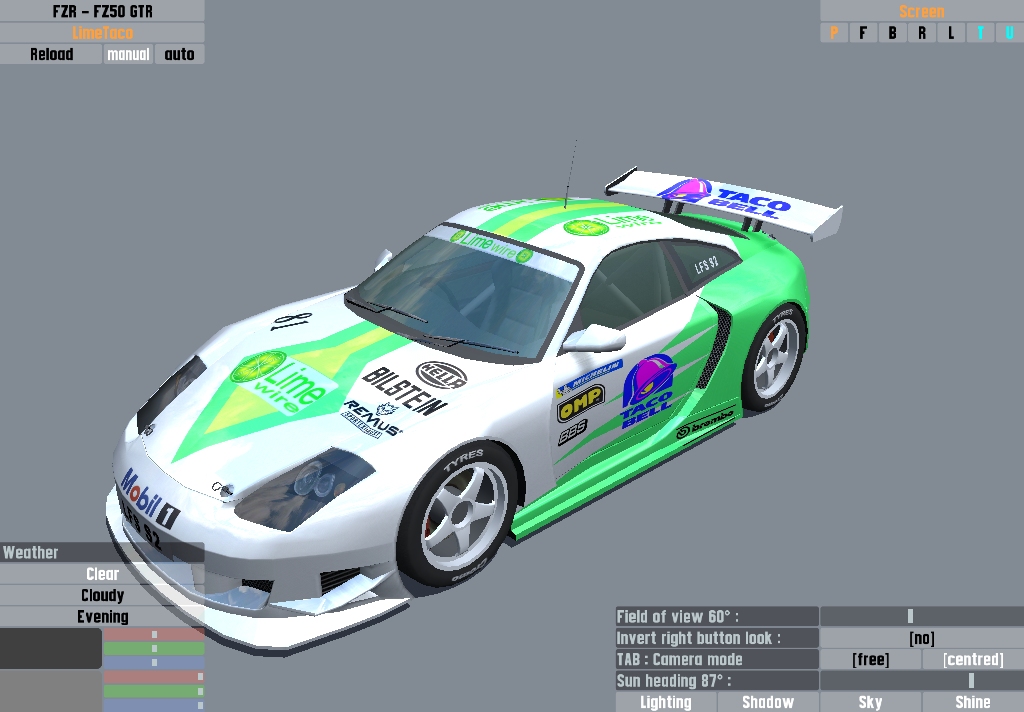Screen dimensions: 1024x712
Task: Select the L view button
Action: (x=951, y=33)
